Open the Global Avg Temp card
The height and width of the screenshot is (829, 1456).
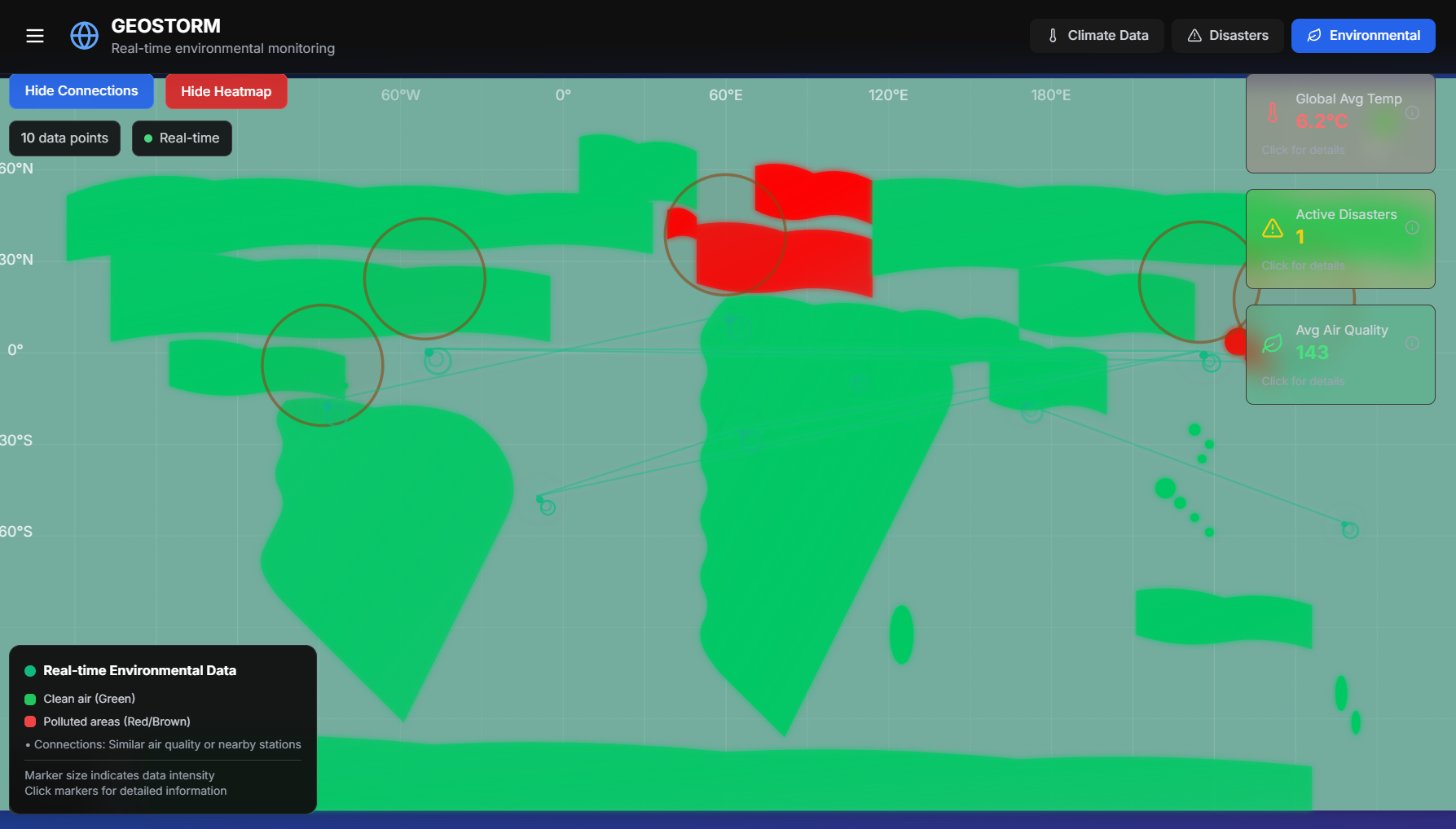point(1340,124)
